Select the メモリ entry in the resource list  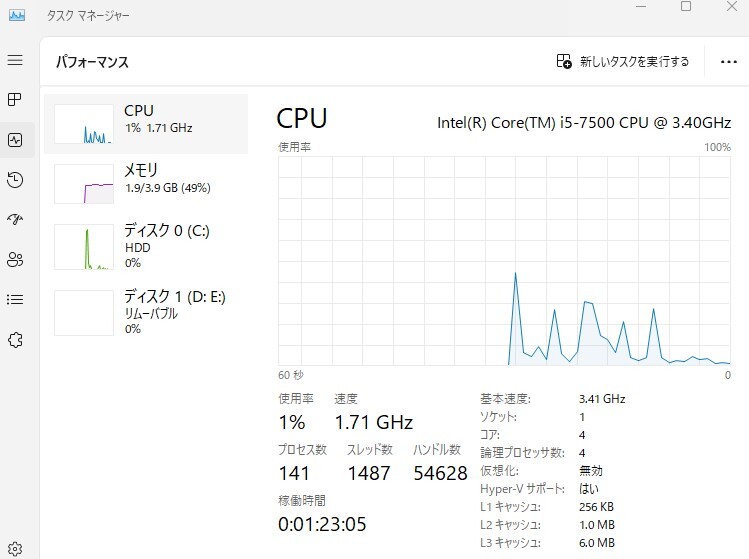tap(146, 183)
